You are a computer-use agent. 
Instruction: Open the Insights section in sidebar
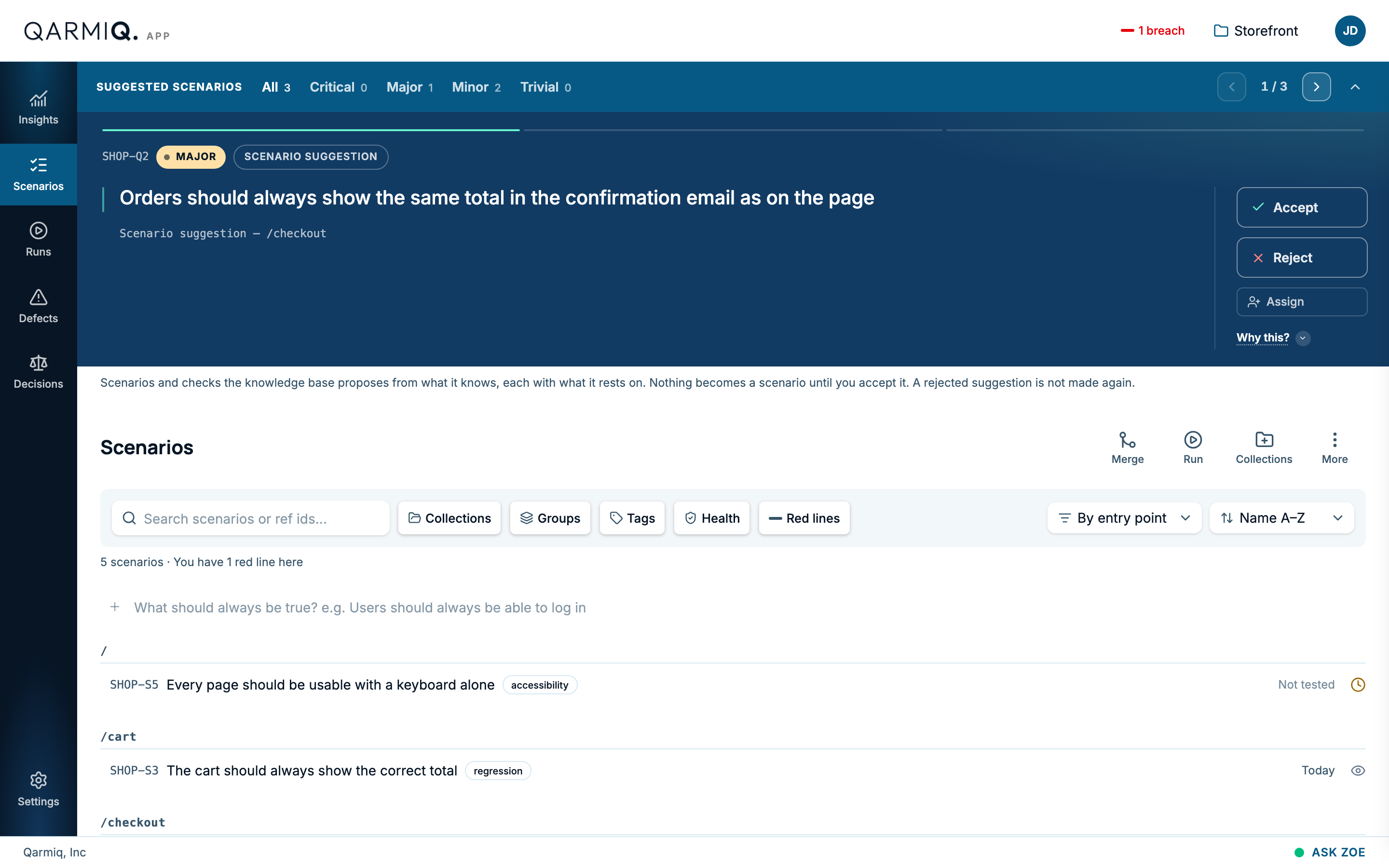point(38,108)
